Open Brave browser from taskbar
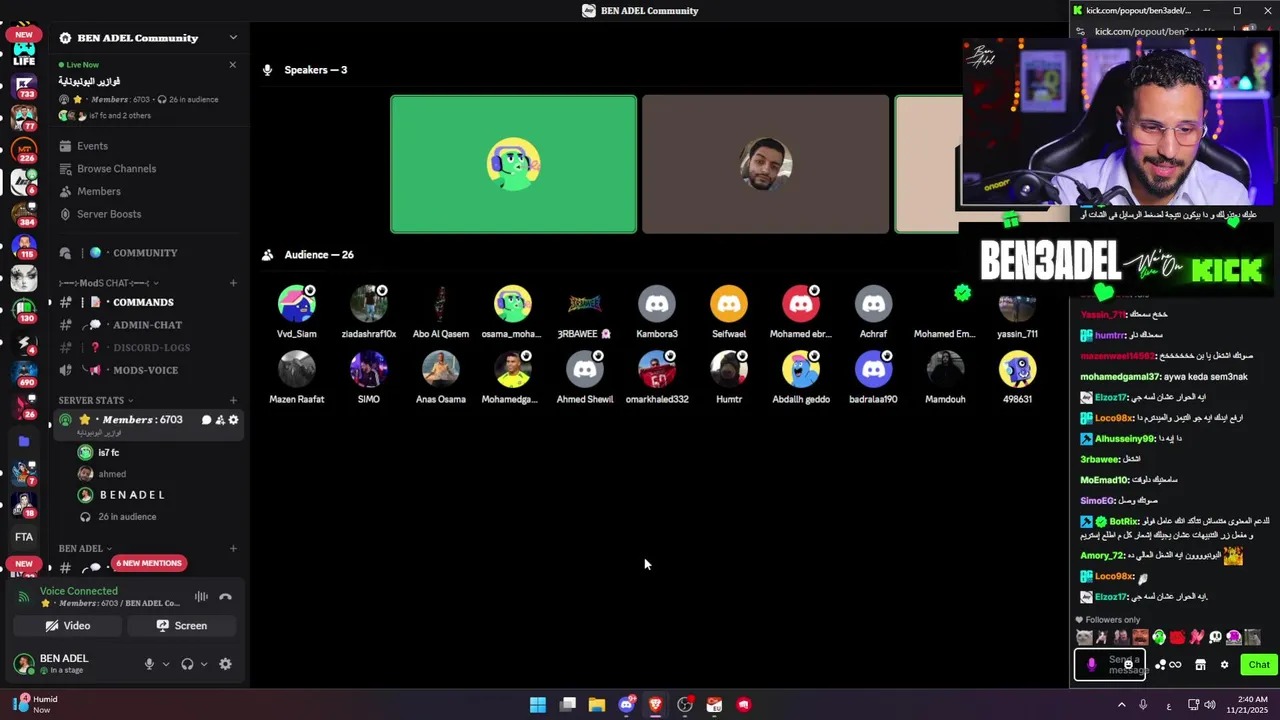The width and height of the screenshot is (1280, 720). point(655,705)
